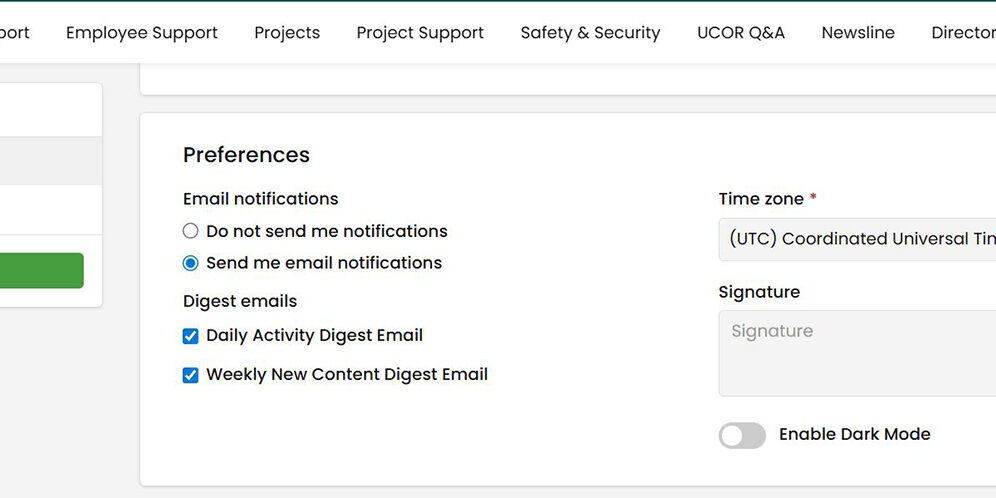Open the Employee Support menu
The image size is (996, 498).
(x=141, y=33)
